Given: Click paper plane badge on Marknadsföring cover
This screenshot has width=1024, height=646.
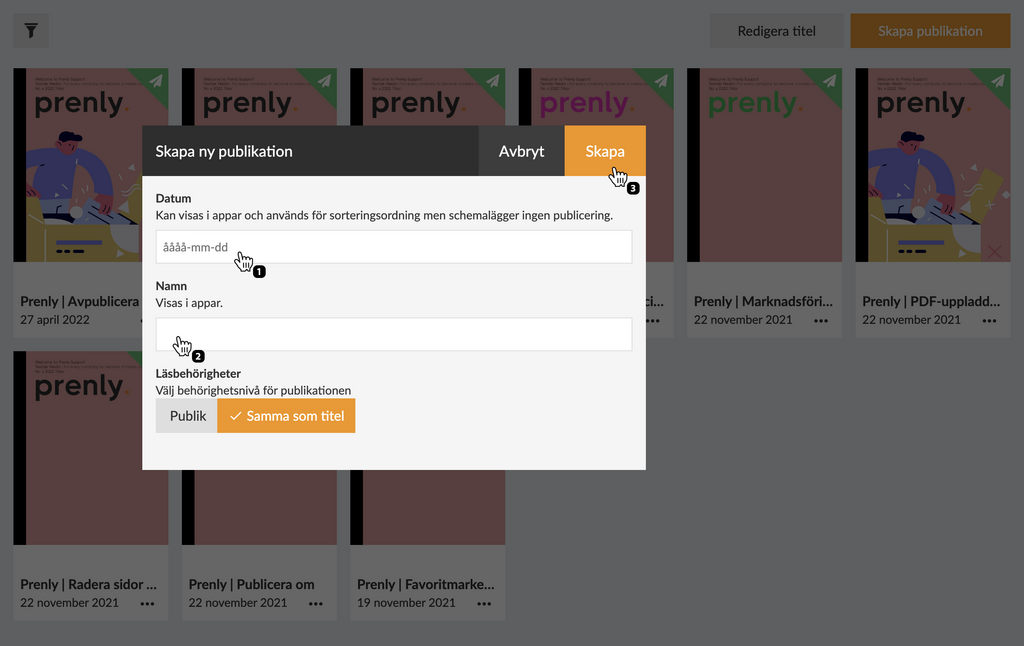Looking at the screenshot, I should pos(826,81).
